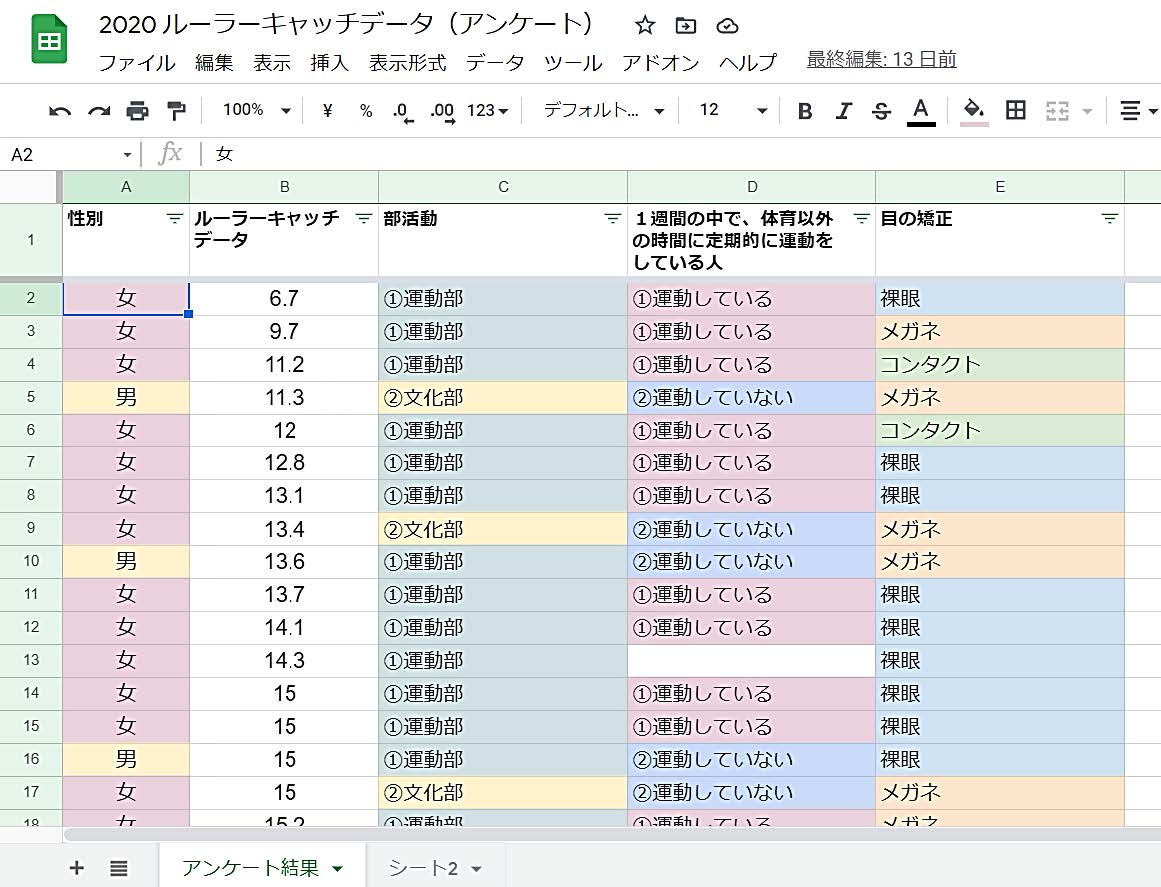Open the 100% zoom dropdown
The width and height of the screenshot is (1161, 887).
coord(256,111)
